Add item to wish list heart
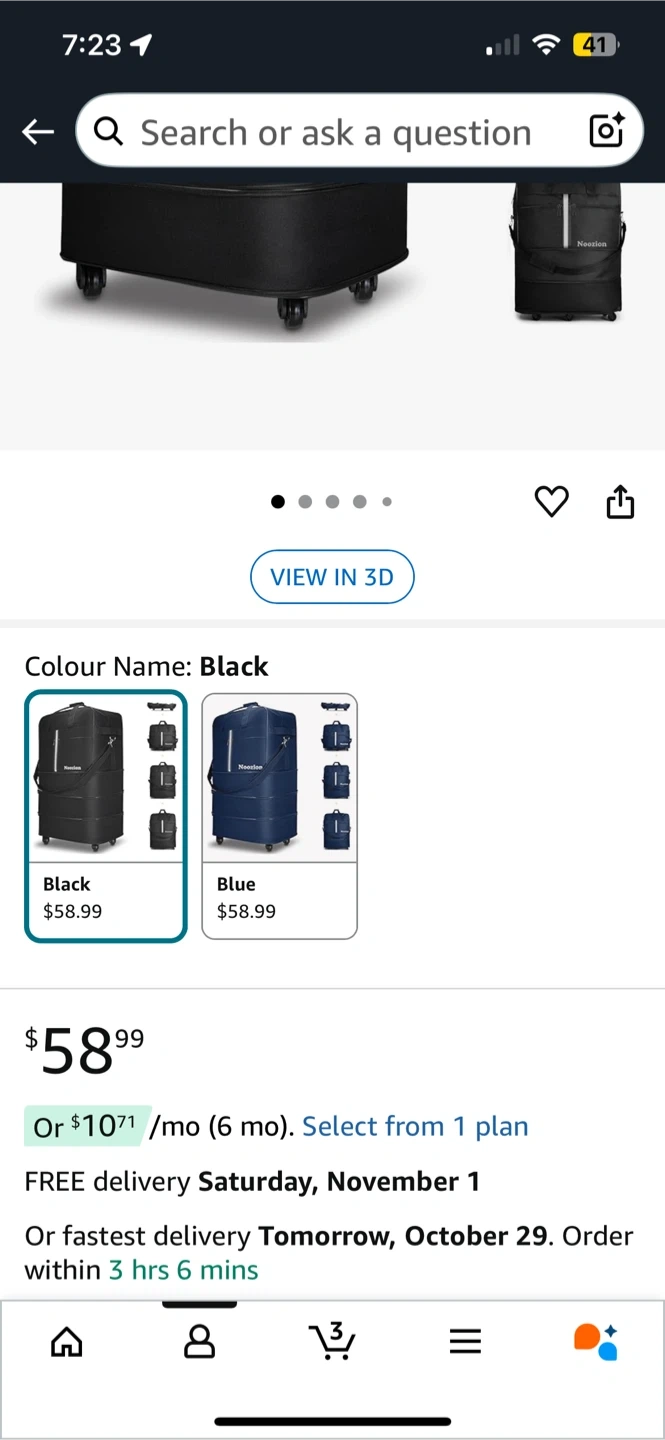 tap(551, 501)
